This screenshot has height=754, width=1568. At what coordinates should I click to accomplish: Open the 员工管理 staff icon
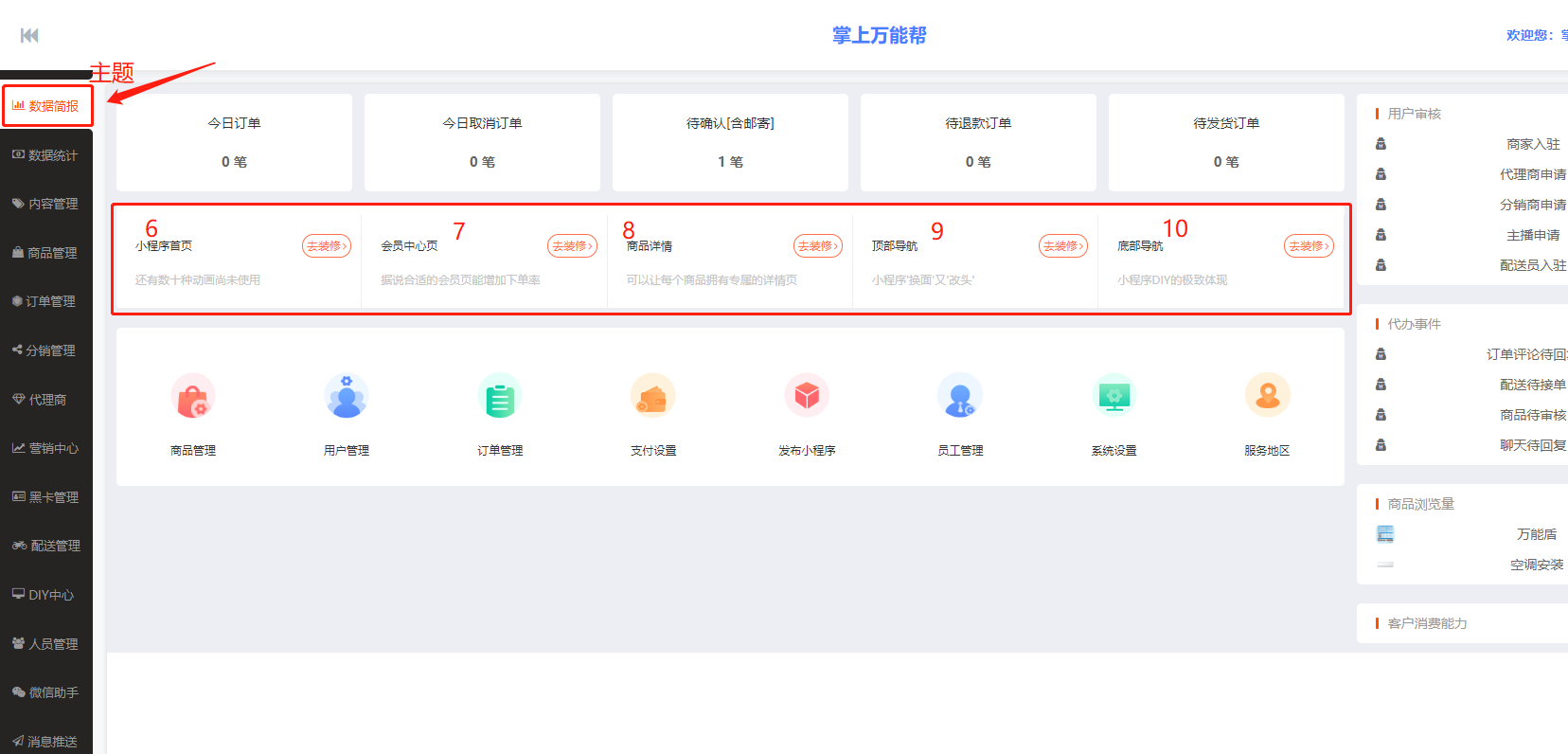960,397
